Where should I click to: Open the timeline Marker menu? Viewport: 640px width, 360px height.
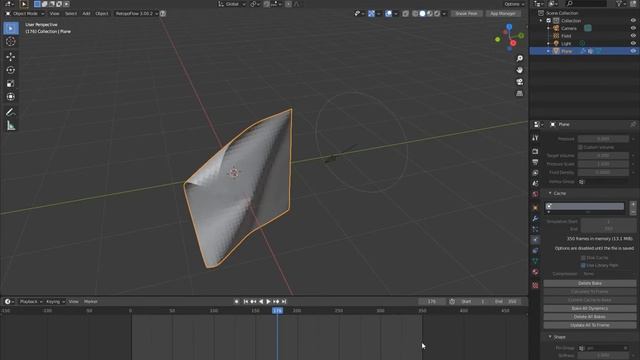[91, 302]
